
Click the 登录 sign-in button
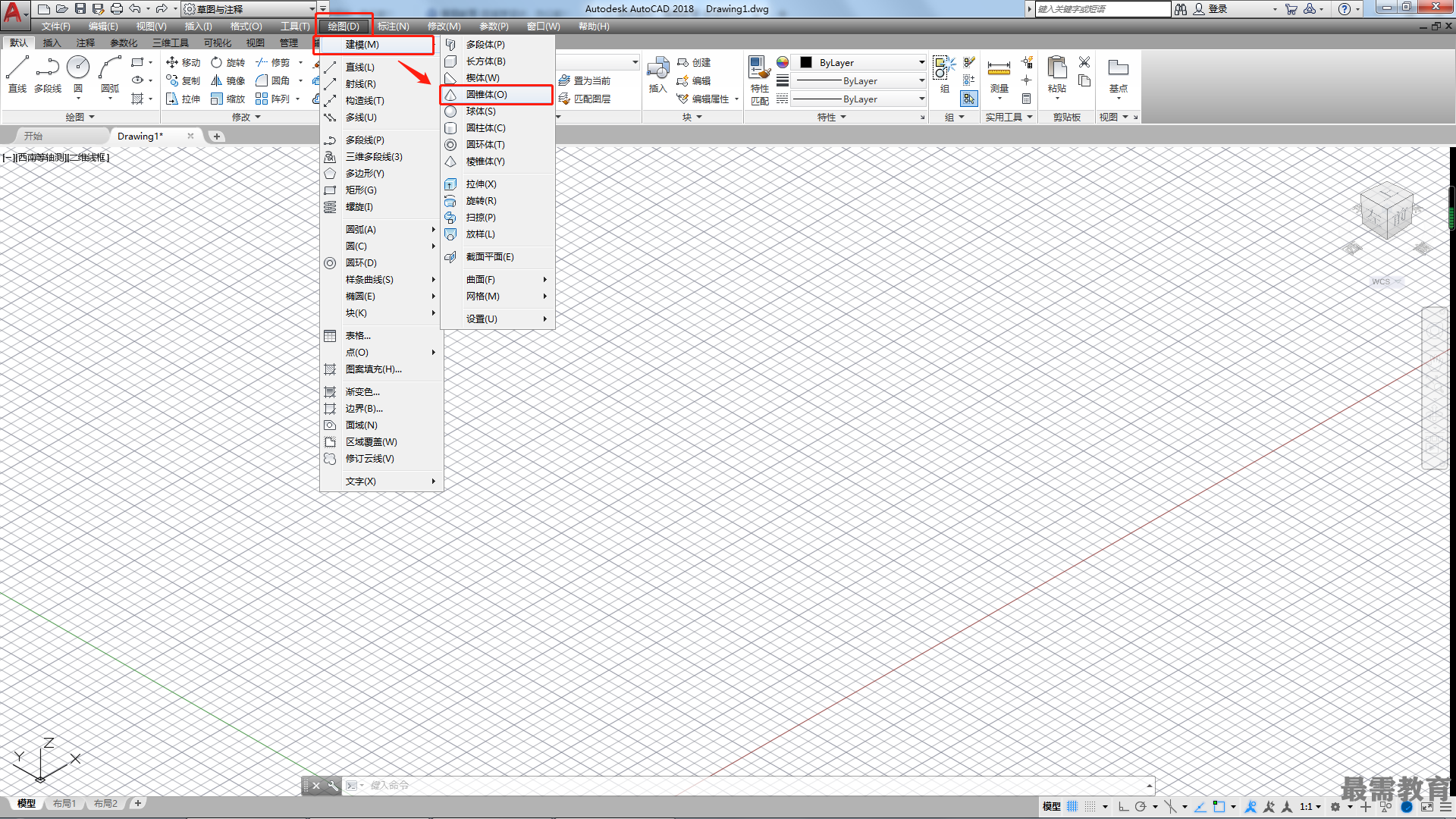click(1210, 9)
